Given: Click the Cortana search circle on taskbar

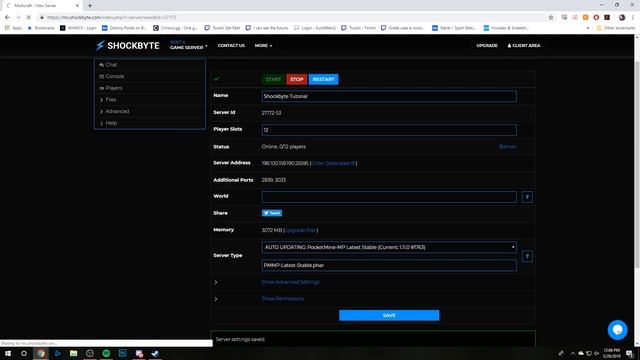Looking at the screenshot, I should [x=24, y=353].
